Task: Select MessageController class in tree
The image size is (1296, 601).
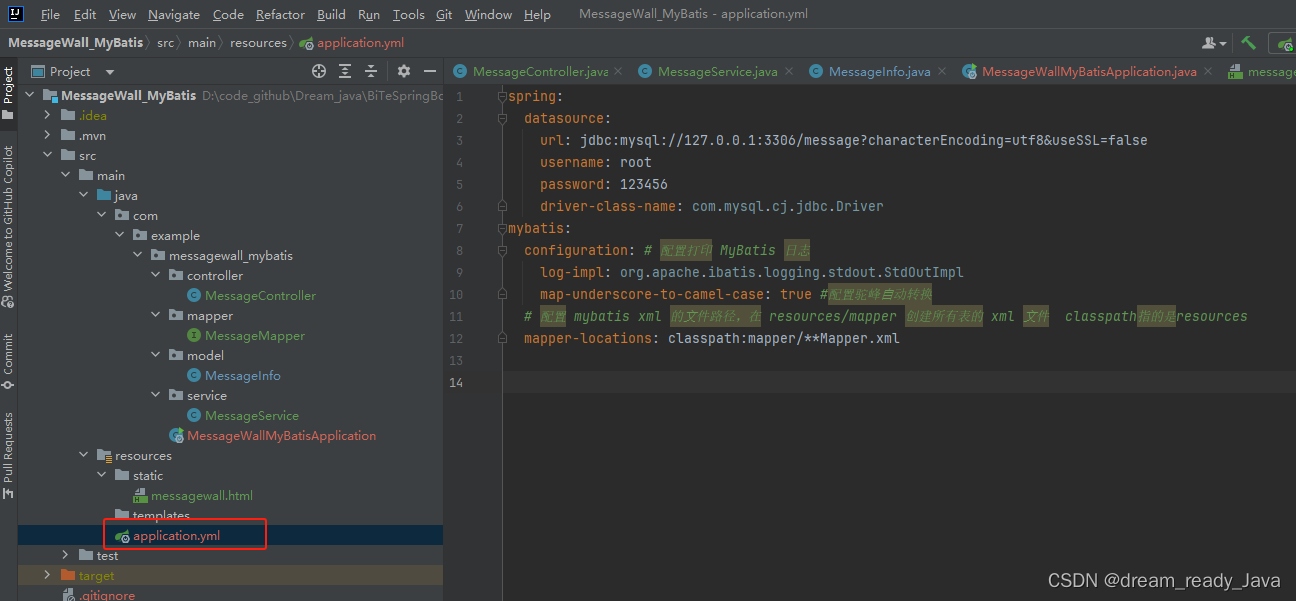Action: coord(260,296)
